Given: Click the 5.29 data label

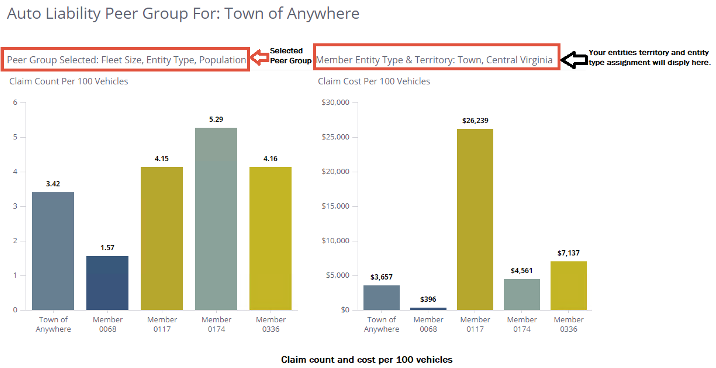Looking at the screenshot, I should click(216, 119).
